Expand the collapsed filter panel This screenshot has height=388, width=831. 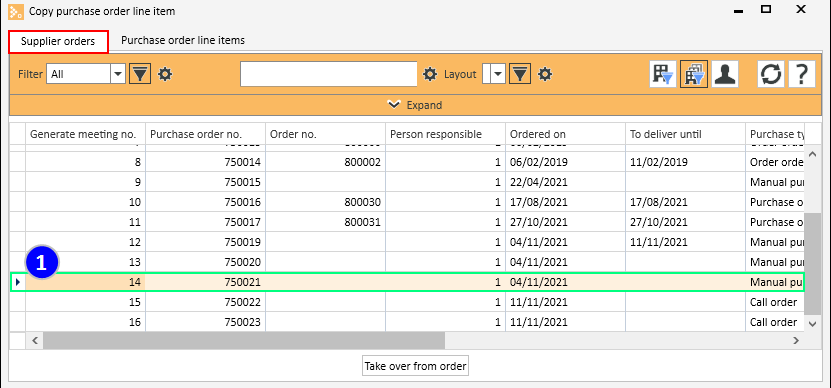pos(416,105)
